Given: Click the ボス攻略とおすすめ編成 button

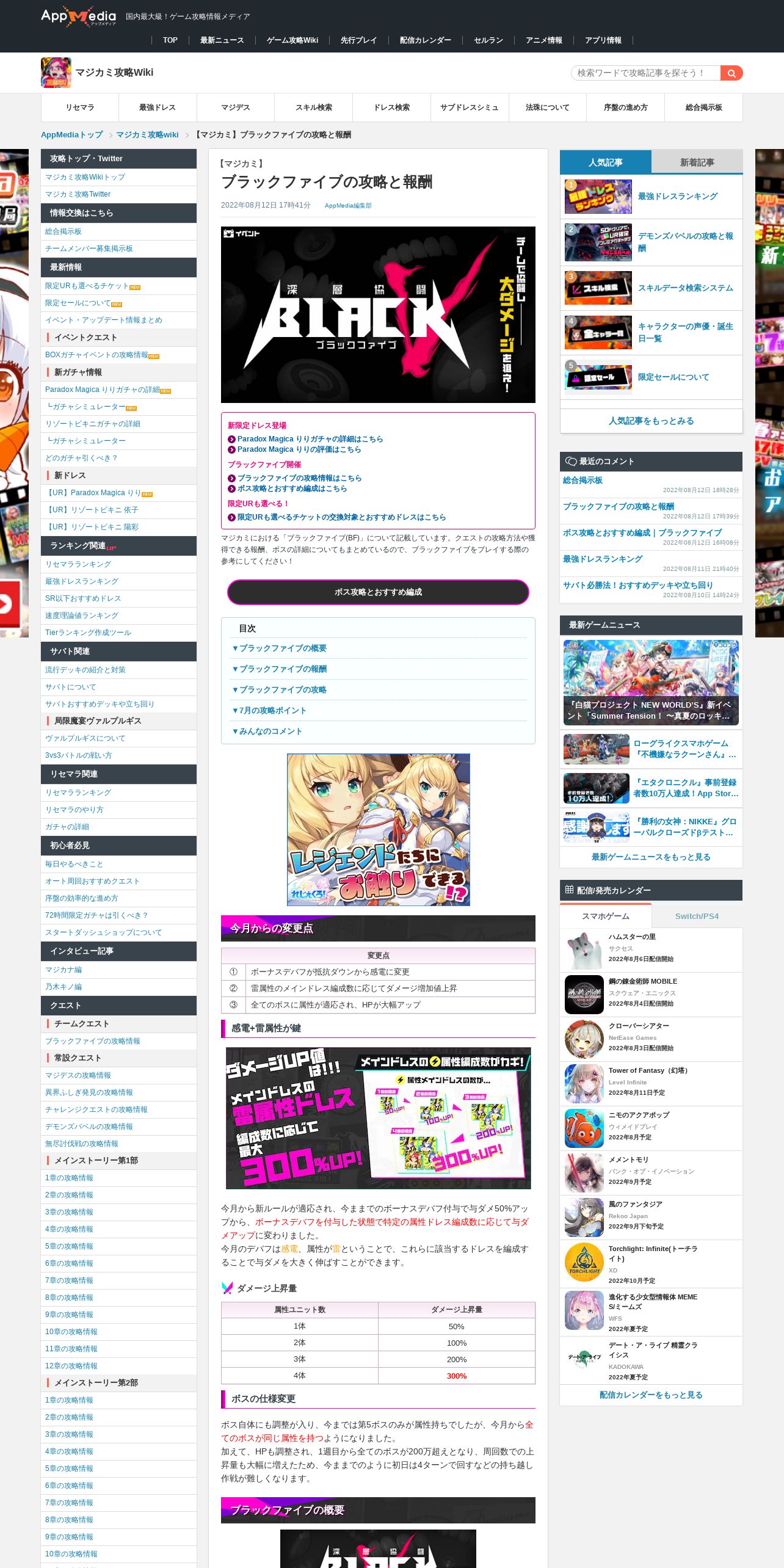Looking at the screenshot, I should pos(378,592).
